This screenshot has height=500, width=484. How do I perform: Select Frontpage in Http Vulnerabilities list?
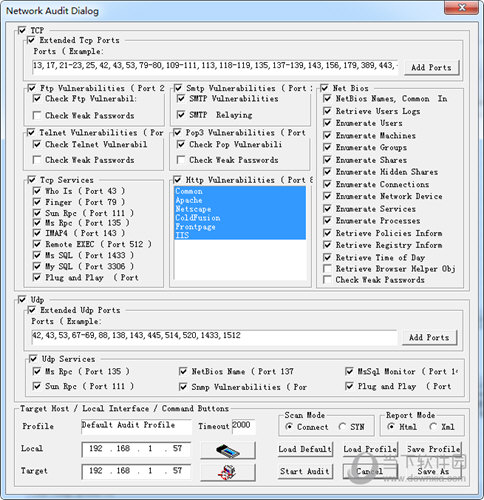tap(240, 227)
